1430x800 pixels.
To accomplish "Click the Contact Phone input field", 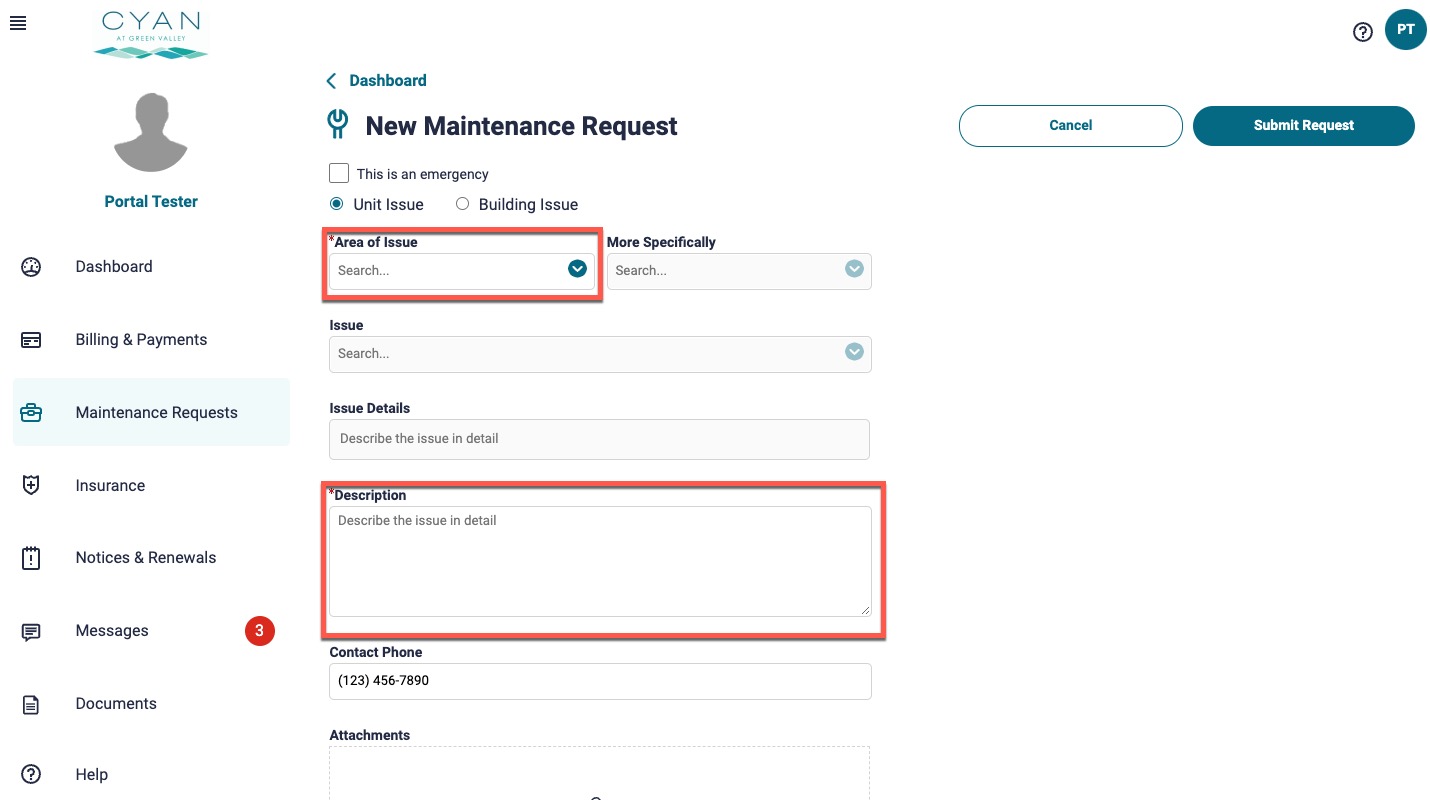I will tap(600, 681).
